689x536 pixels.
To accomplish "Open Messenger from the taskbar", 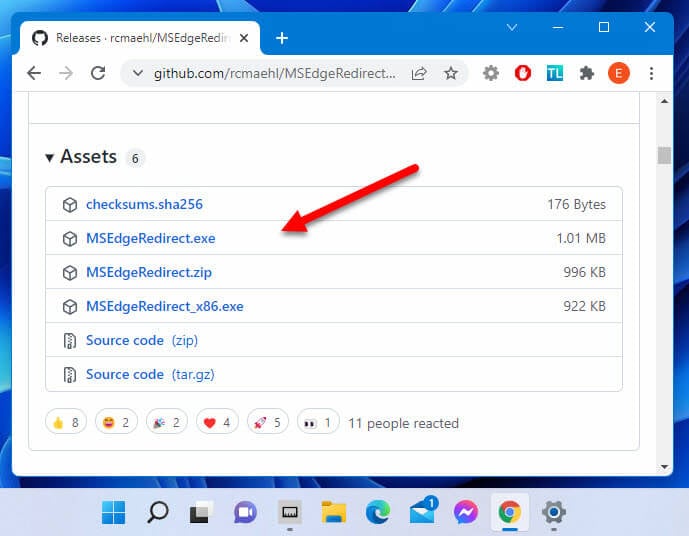I will pyautogui.click(x=466, y=512).
